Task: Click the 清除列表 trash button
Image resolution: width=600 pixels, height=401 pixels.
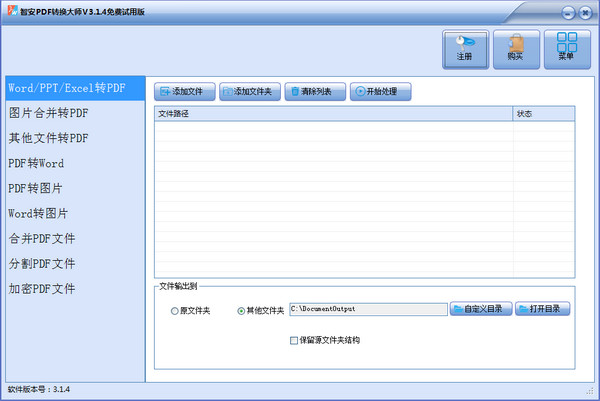Action: click(x=315, y=91)
